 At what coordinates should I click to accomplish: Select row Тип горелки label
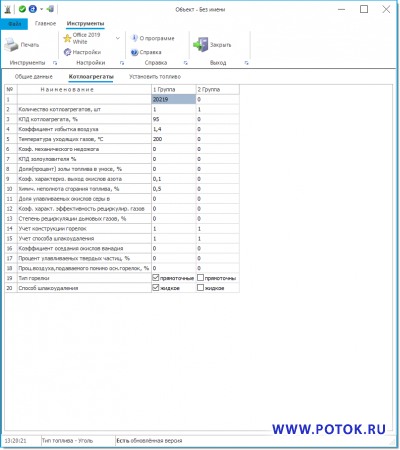coord(84,278)
